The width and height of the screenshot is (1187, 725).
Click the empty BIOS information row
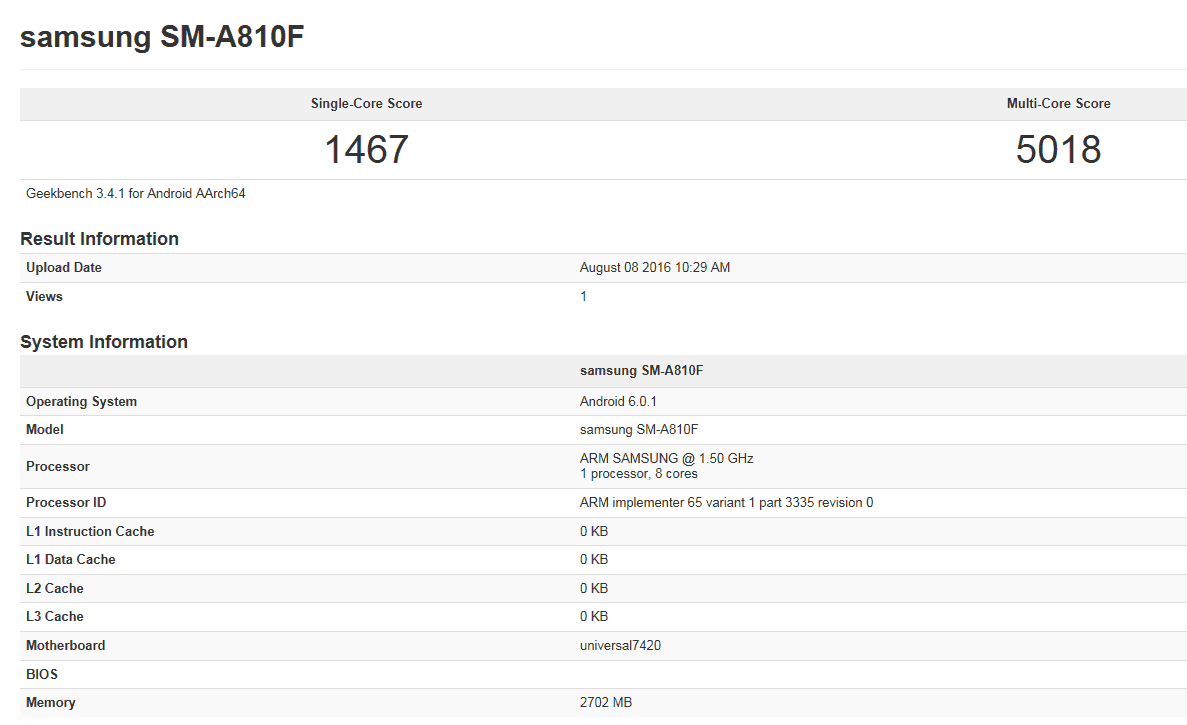click(593, 674)
